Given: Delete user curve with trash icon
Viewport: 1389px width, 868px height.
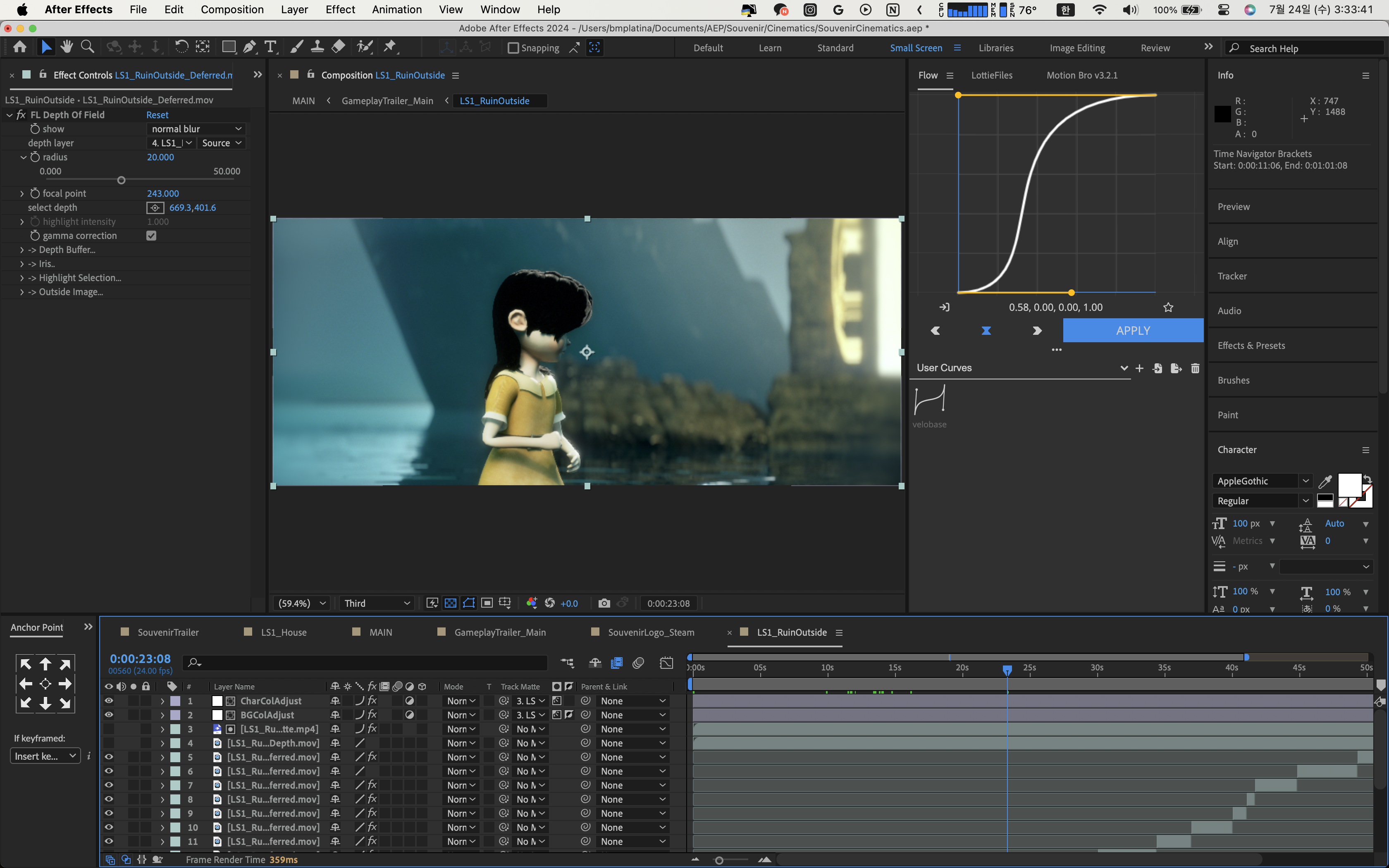Looking at the screenshot, I should tap(1195, 368).
